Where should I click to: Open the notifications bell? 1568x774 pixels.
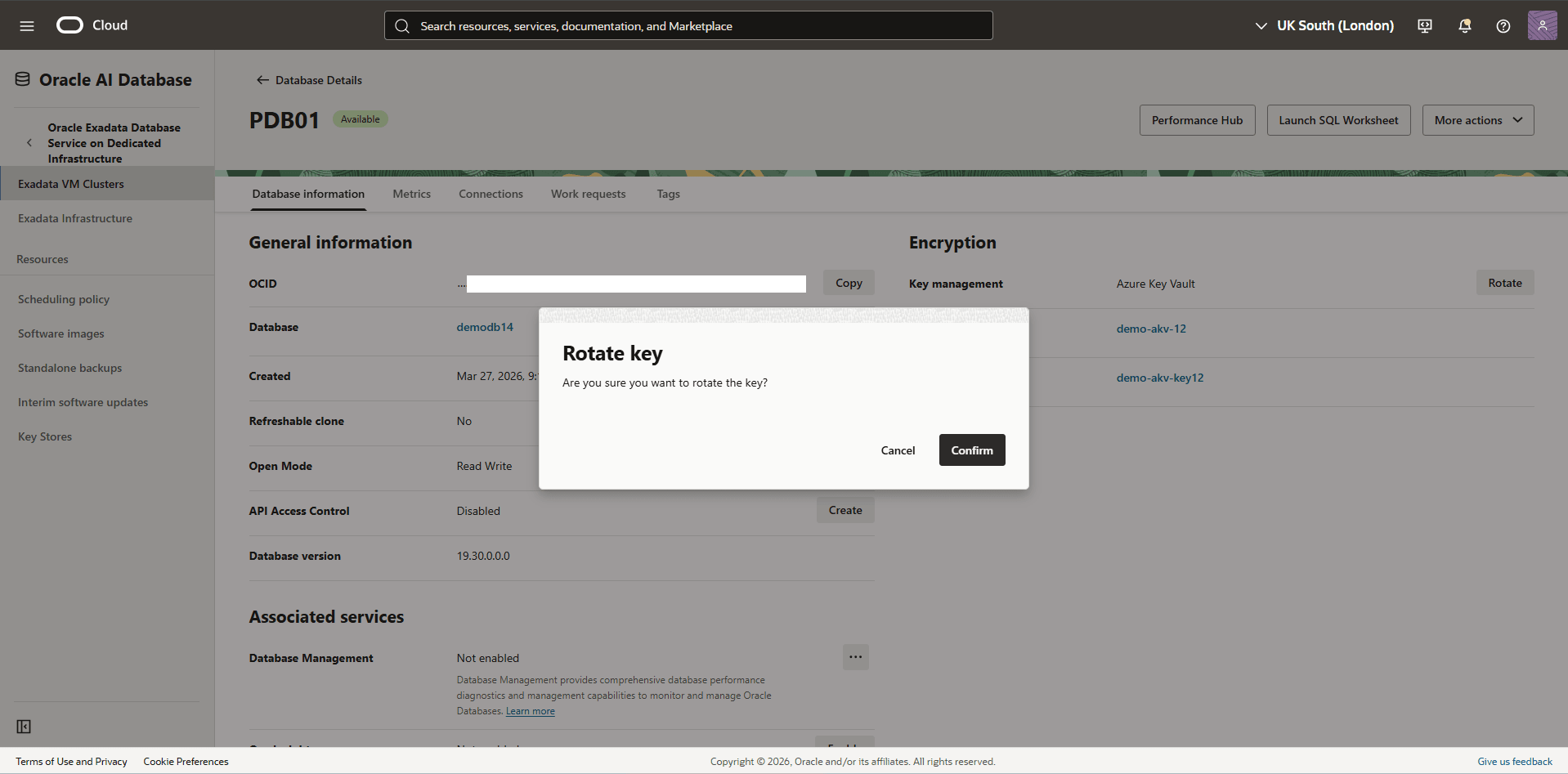tap(1463, 25)
